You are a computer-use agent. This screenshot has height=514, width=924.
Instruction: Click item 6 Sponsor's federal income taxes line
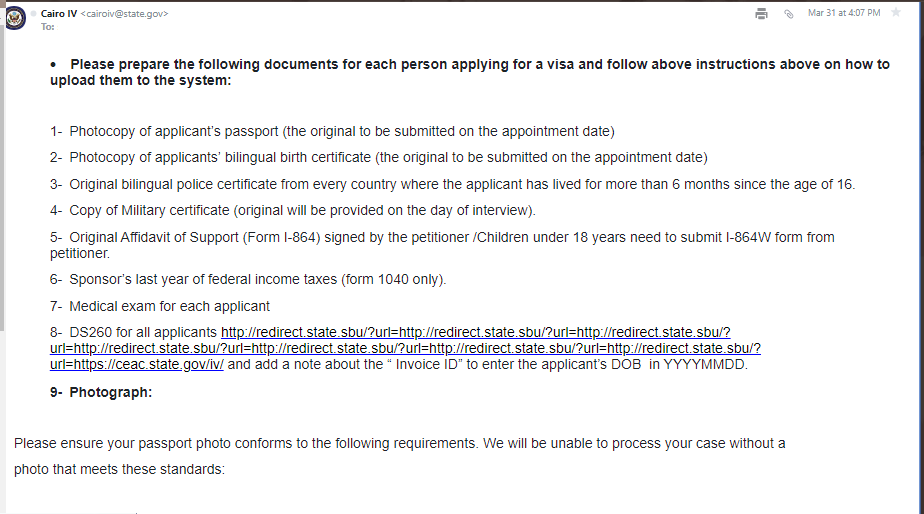[x=248, y=279]
